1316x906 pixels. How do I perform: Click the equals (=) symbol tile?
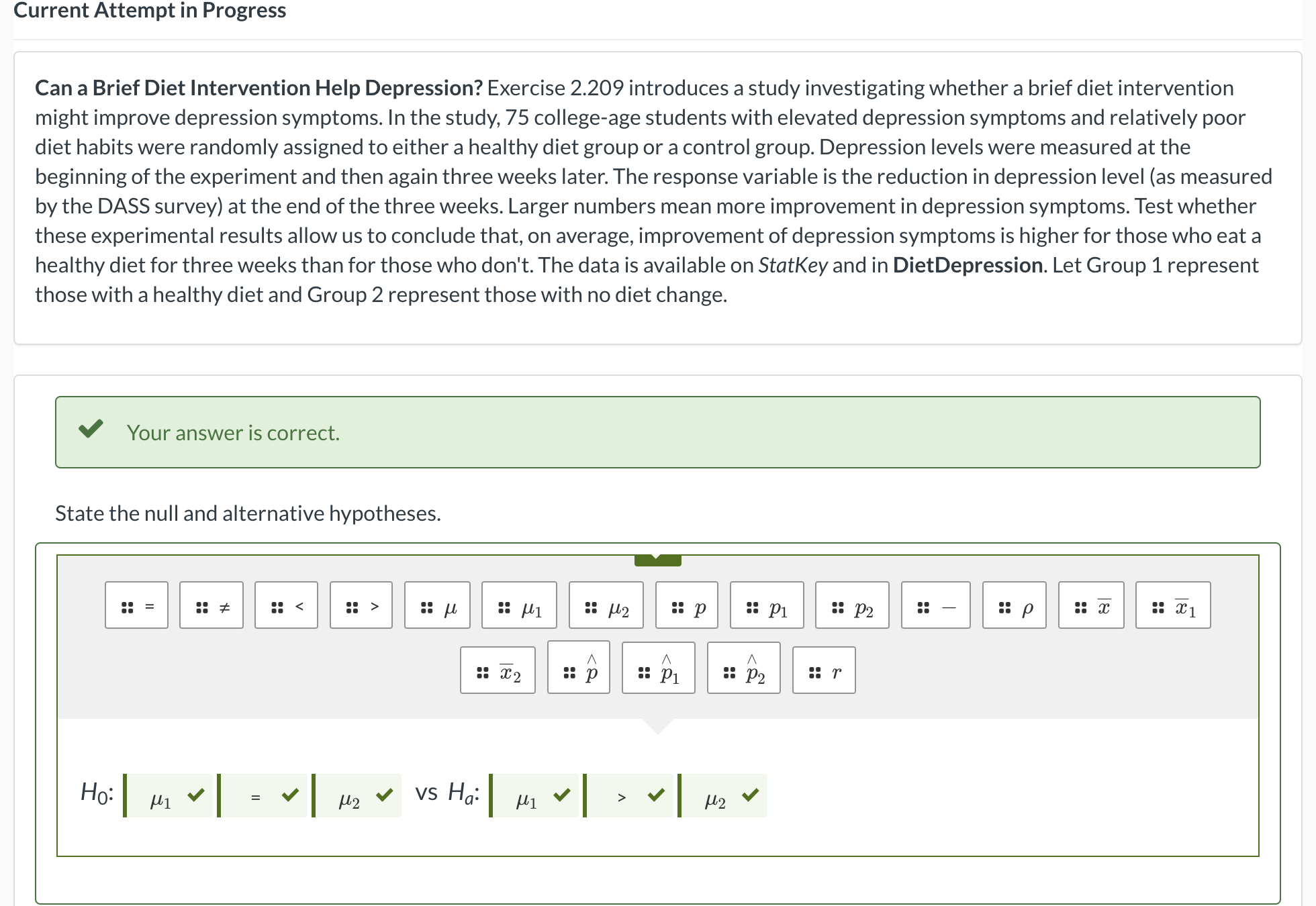click(136, 605)
